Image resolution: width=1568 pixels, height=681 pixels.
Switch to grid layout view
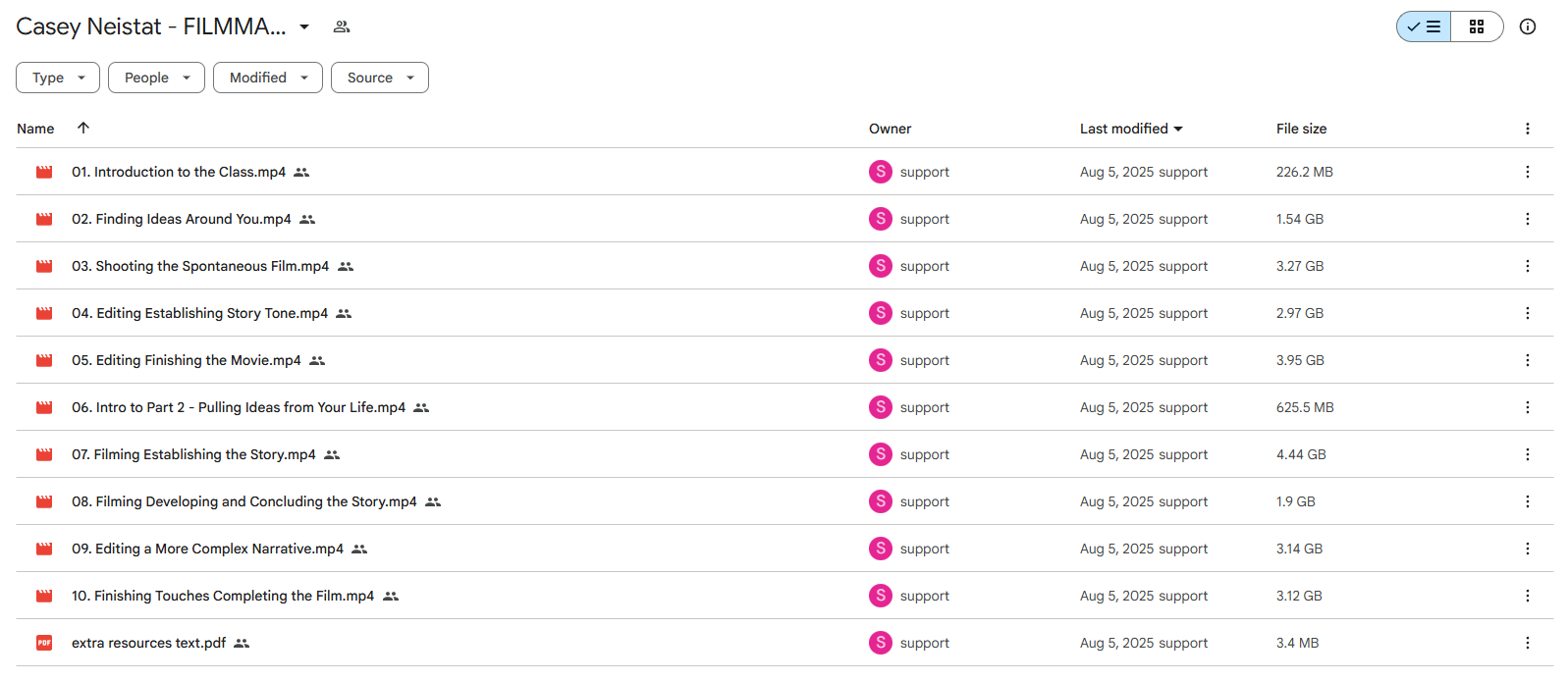(x=1477, y=26)
